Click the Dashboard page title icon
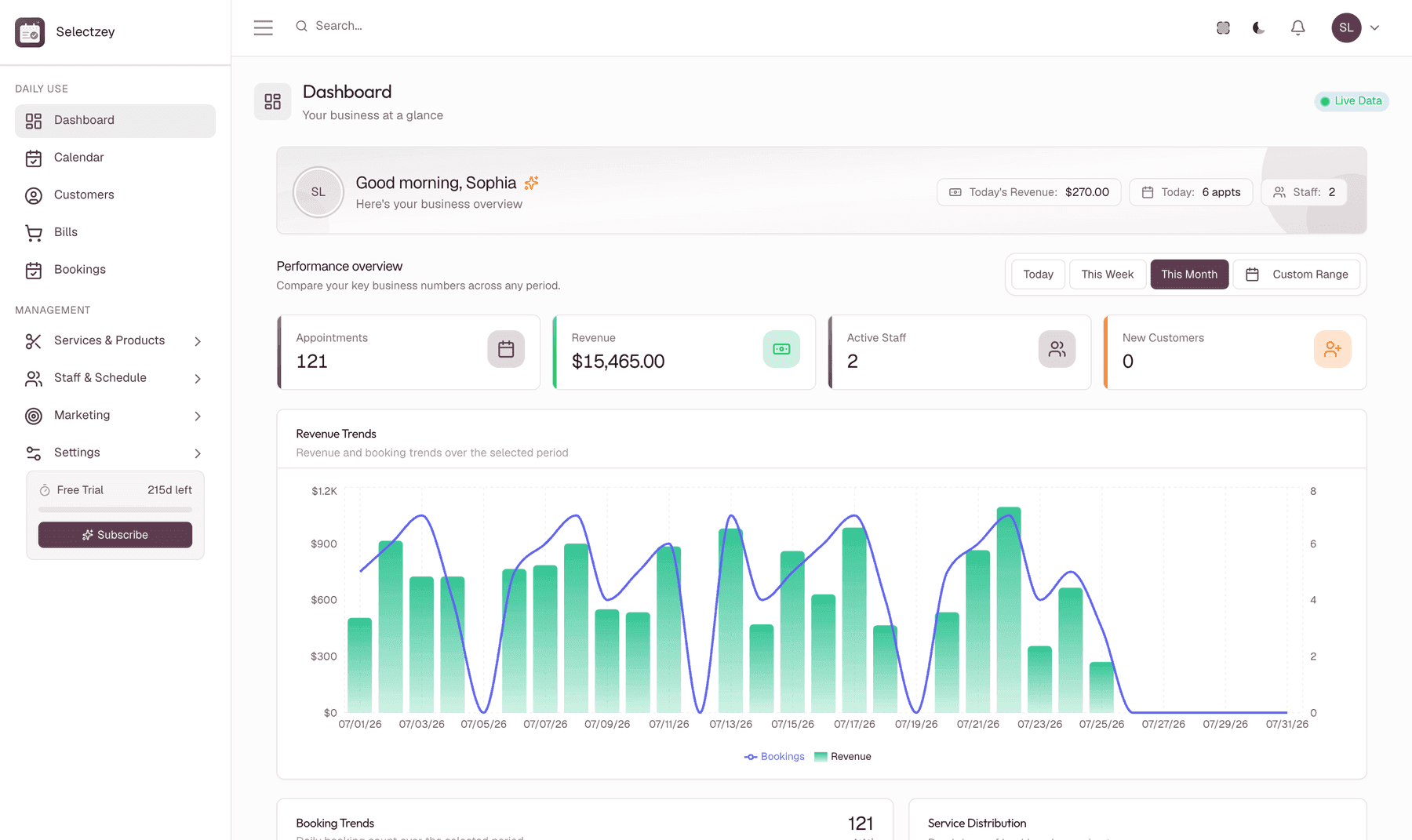The width and height of the screenshot is (1412, 840). tap(273, 102)
